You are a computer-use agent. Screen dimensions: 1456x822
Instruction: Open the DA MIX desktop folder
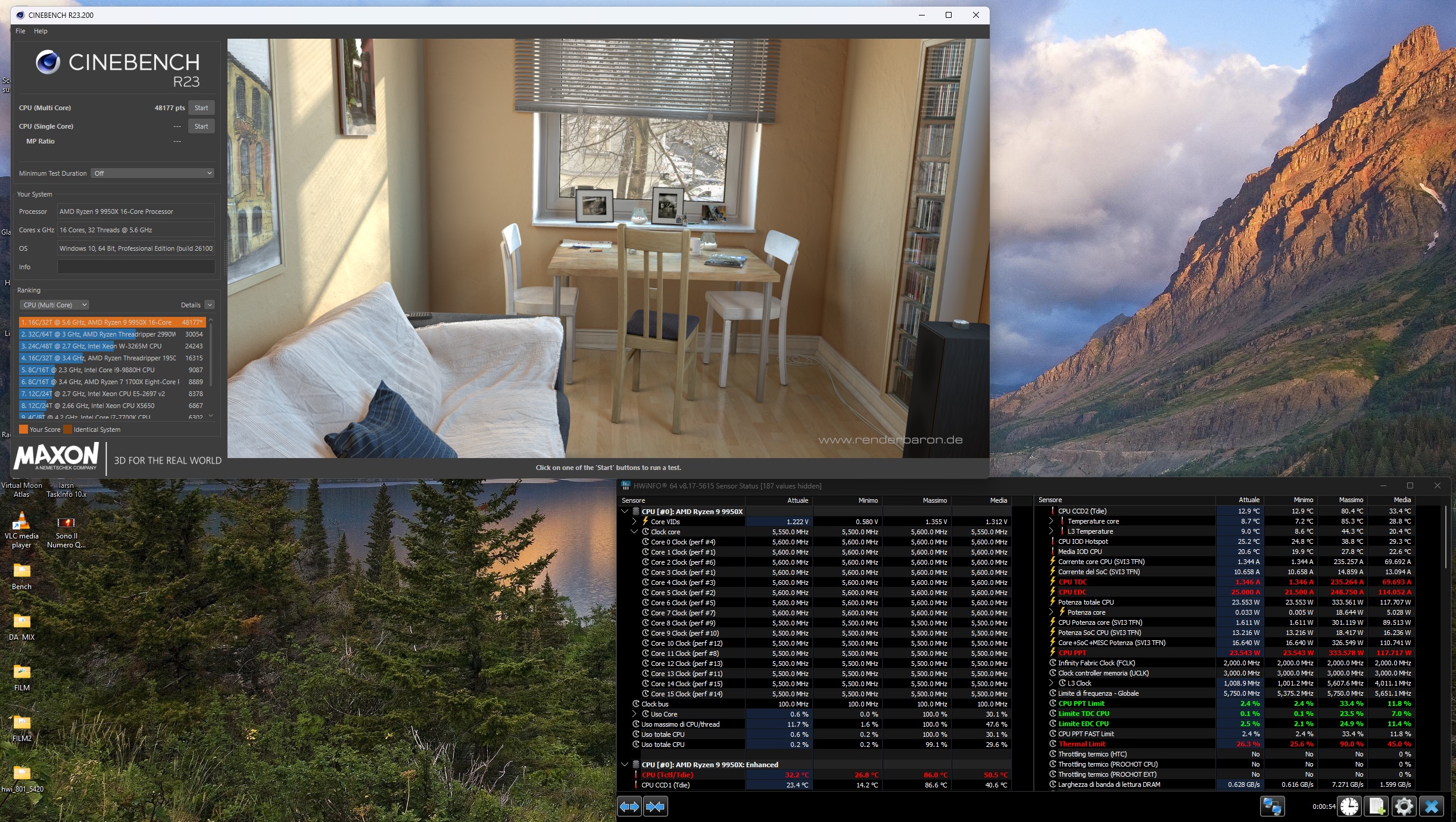21,627
